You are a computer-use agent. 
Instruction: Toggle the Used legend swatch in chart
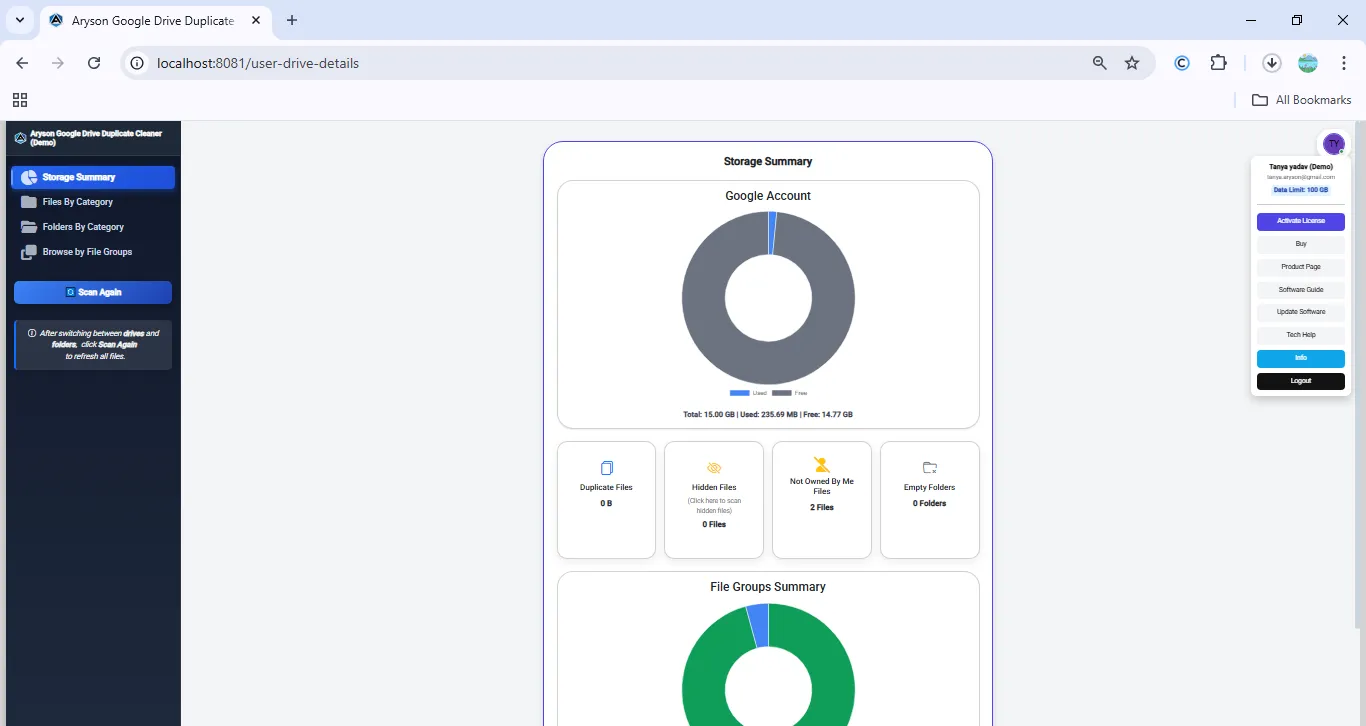[x=739, y=393]
